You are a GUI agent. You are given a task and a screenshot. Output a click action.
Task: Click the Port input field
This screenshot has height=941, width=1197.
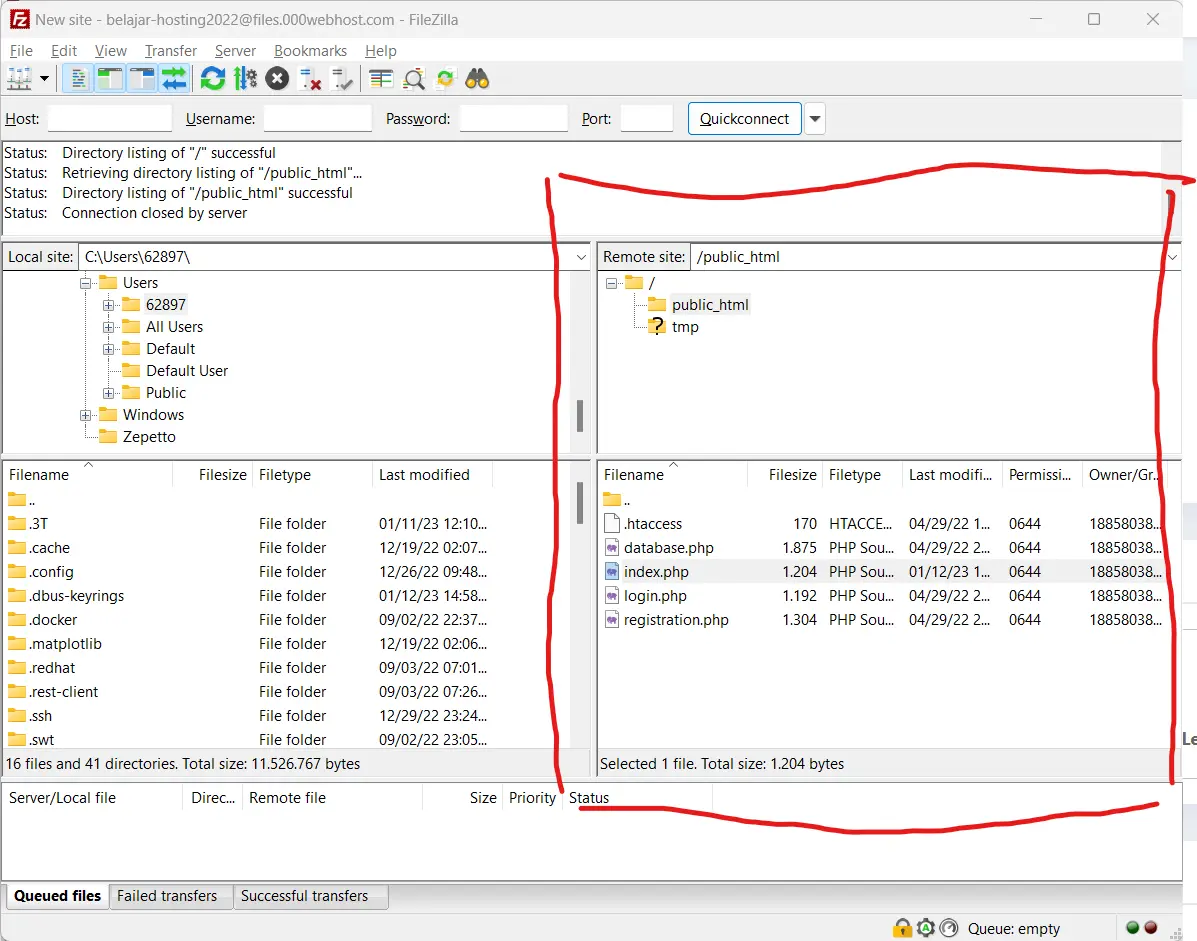647,118
